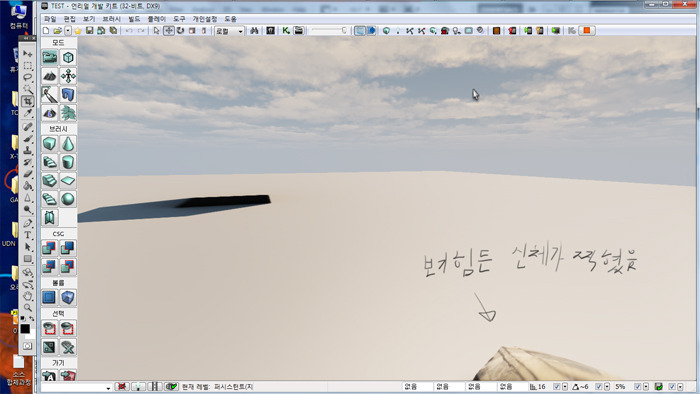Activate Foliage mode tree icon
This screenshot has width=700, height=394.
point(68,113)
